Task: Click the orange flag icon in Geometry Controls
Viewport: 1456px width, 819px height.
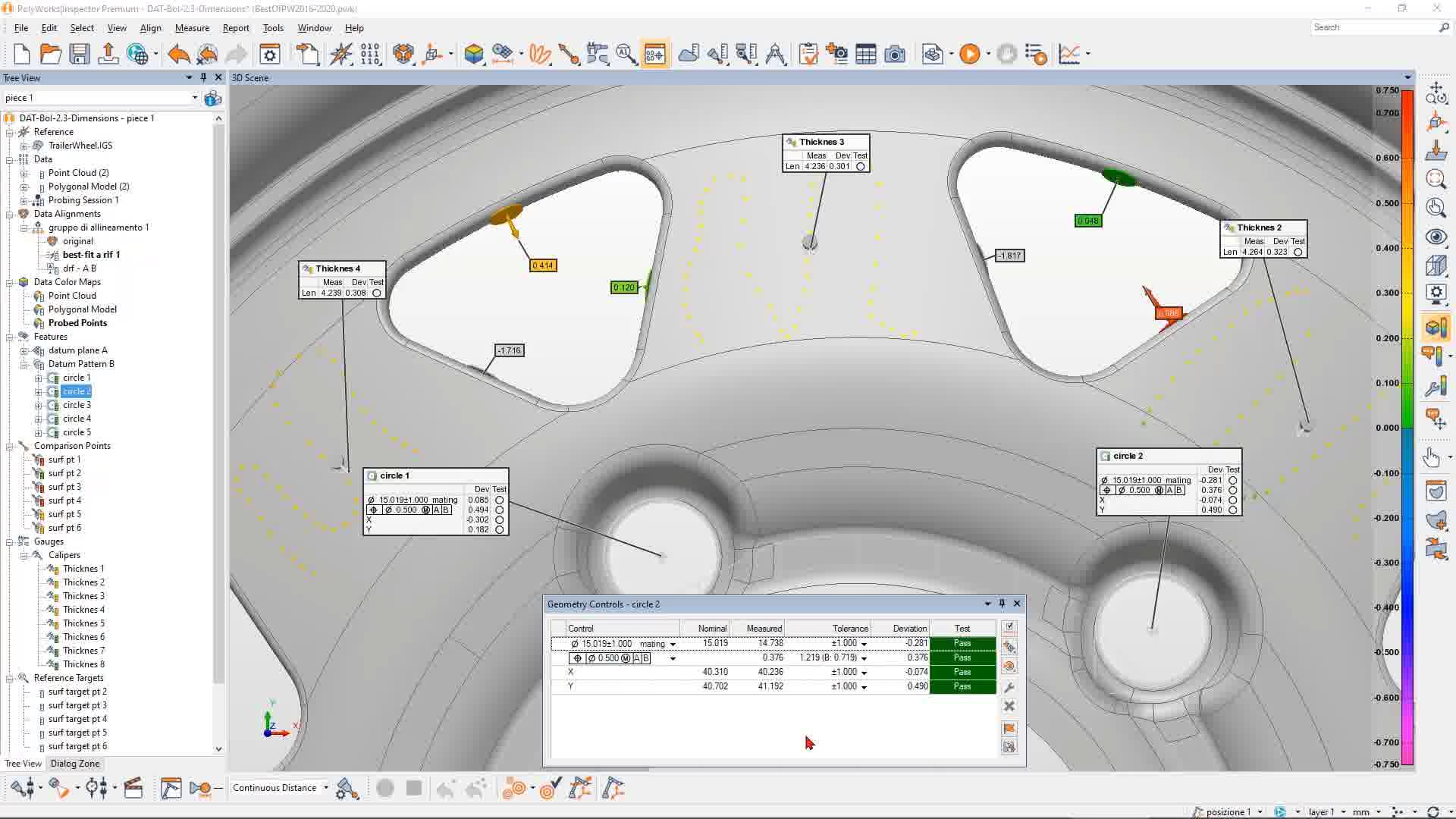Action: tap(1009, 728)
